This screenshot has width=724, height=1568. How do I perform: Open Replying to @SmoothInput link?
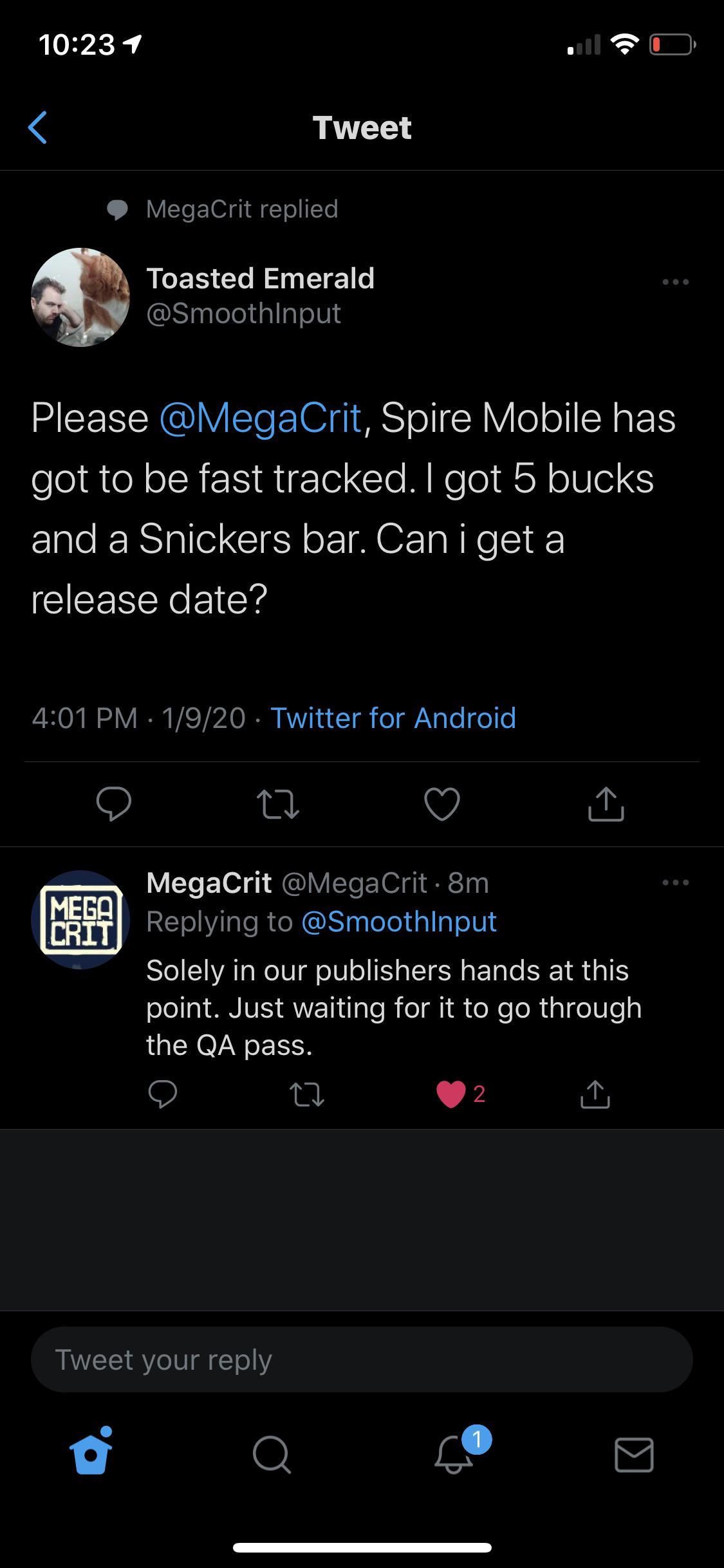(399, 922)
